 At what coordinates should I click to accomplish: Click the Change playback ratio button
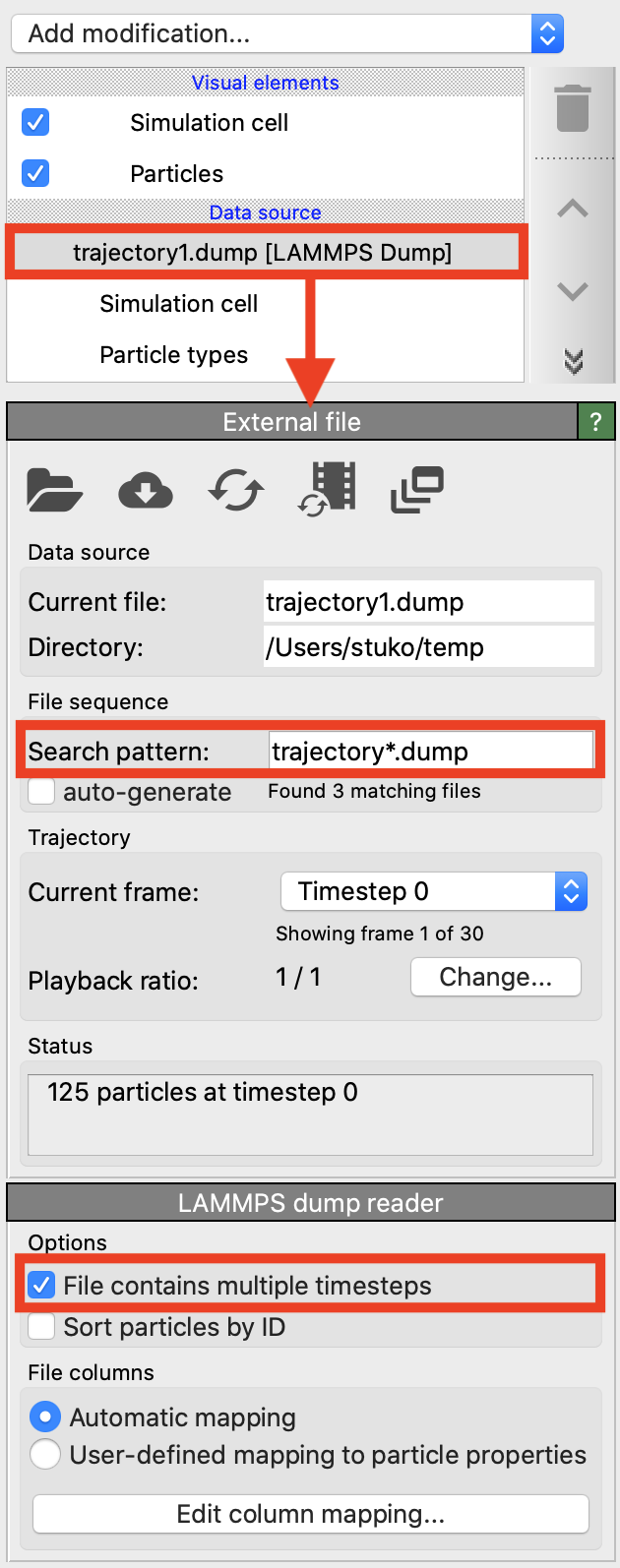tap(495, 977)
